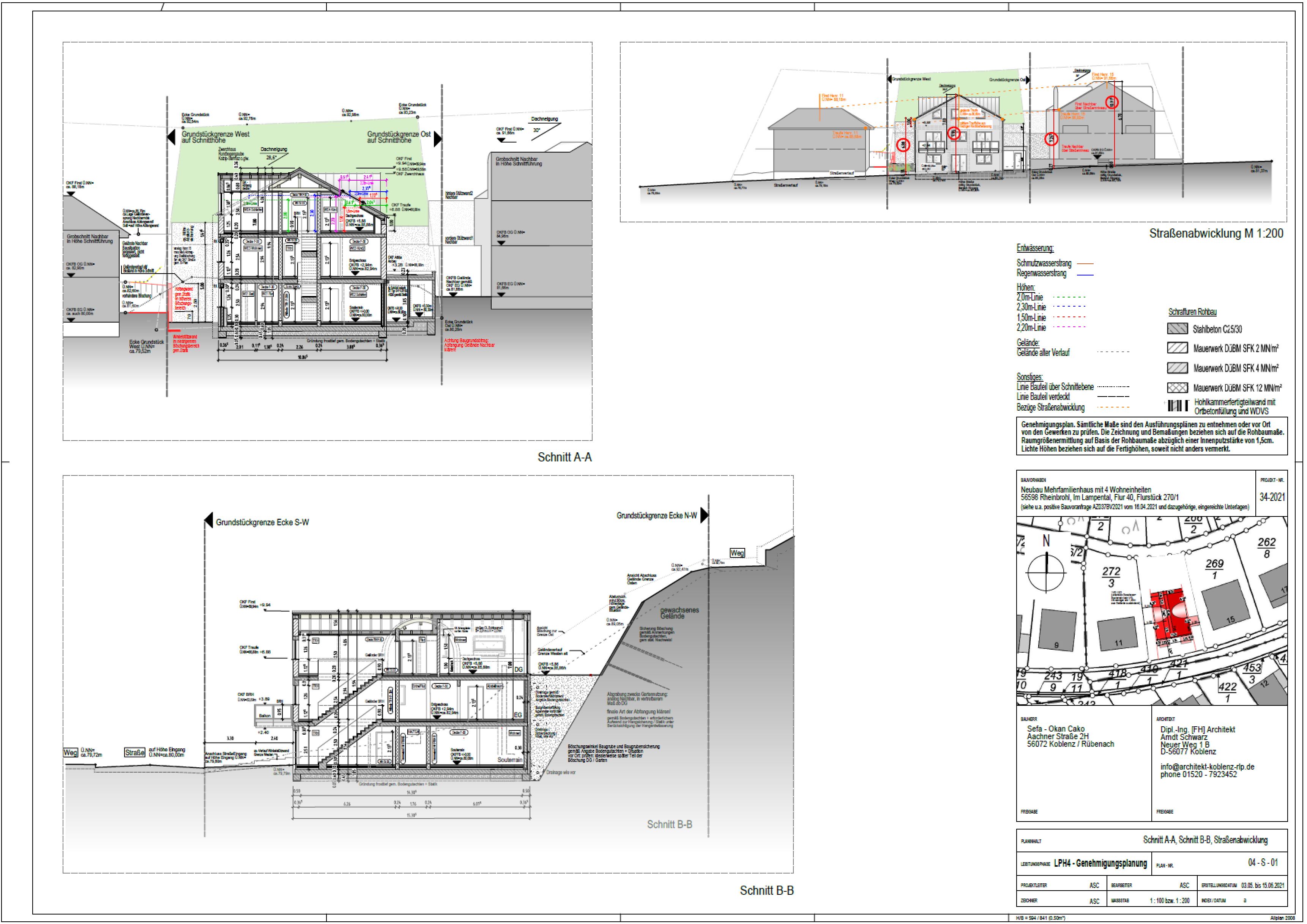
Task: Click the 'Schraffuren Rohbau' heading
Action: pyautogui.click(x=1193, y=312)
